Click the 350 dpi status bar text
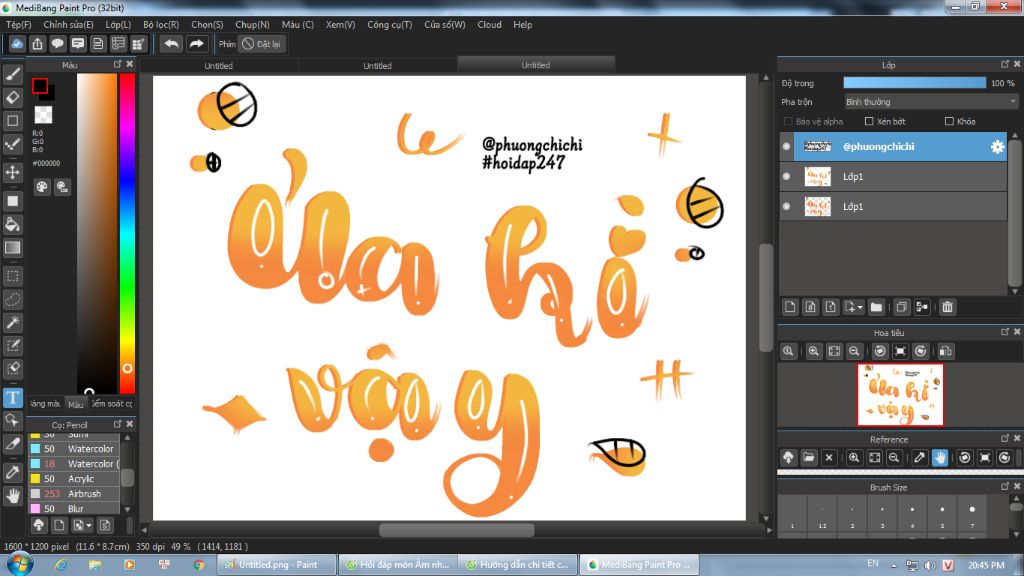The image size is (1024, 576). coord(150,547)
